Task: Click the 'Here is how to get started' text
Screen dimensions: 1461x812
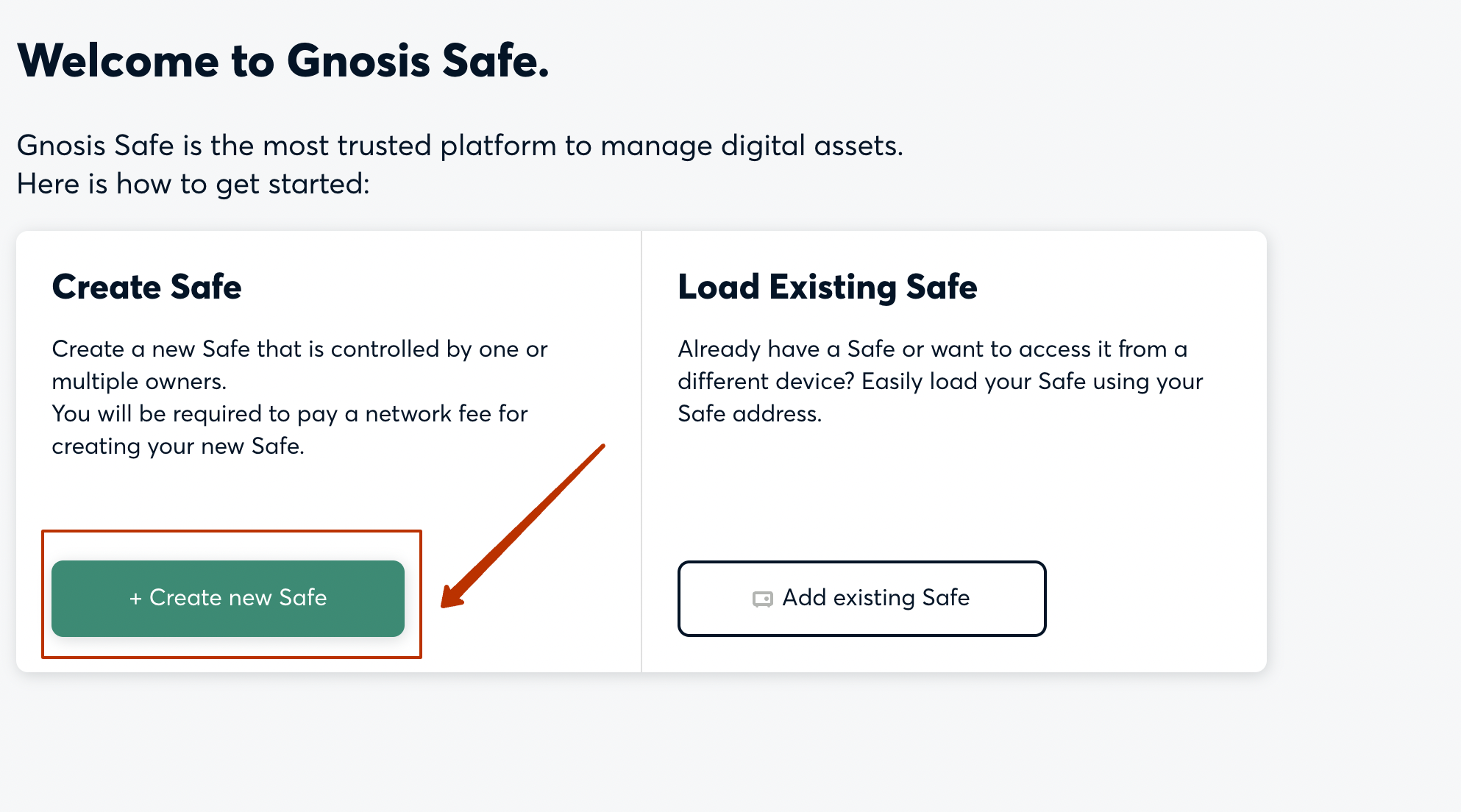Action: [x=193, y=184]
